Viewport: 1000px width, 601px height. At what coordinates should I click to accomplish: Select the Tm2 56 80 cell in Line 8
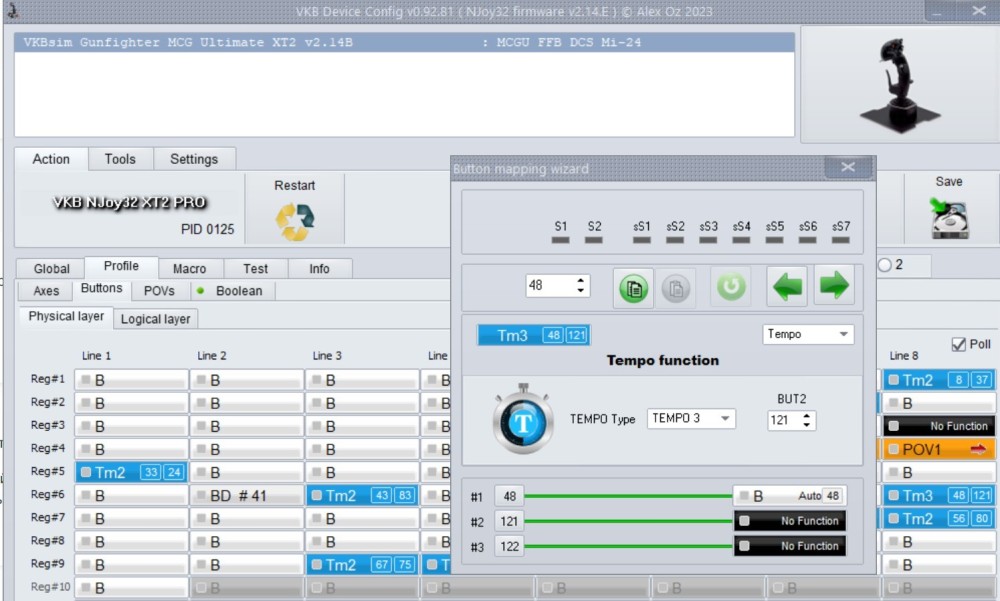[x=939, y=519]
